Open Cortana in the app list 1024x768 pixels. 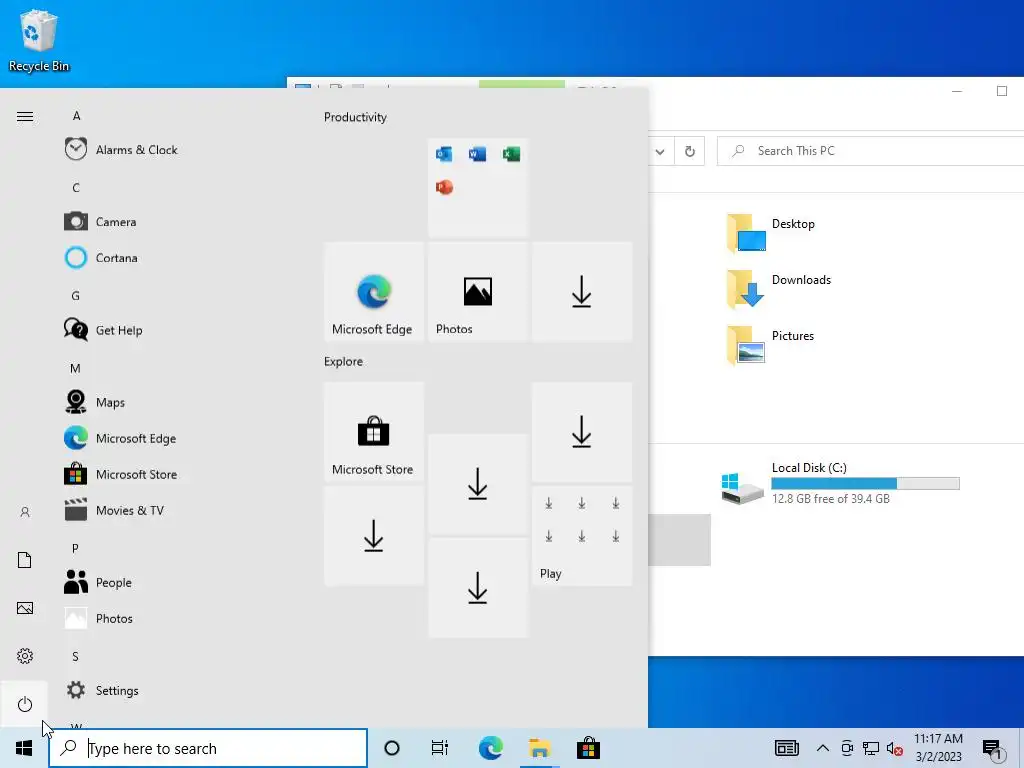pos(101,257)
